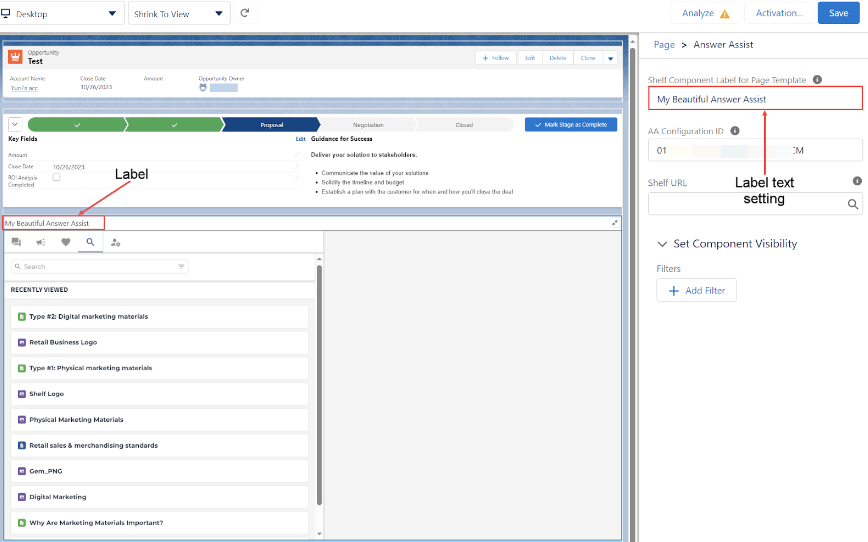Click the Save button

tap(838, 13)
